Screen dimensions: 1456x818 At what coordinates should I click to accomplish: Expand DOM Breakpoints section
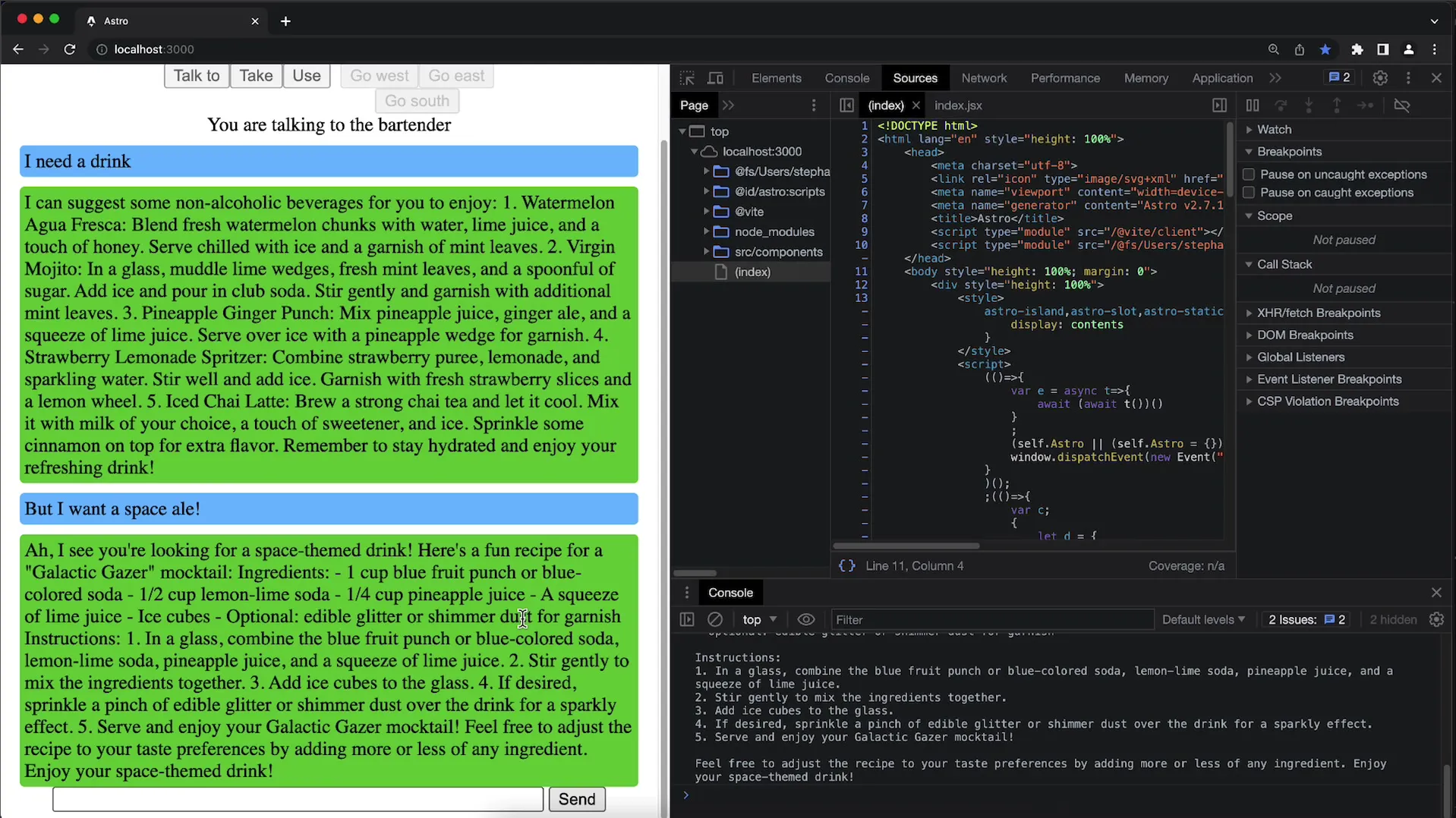(1304, 335)
